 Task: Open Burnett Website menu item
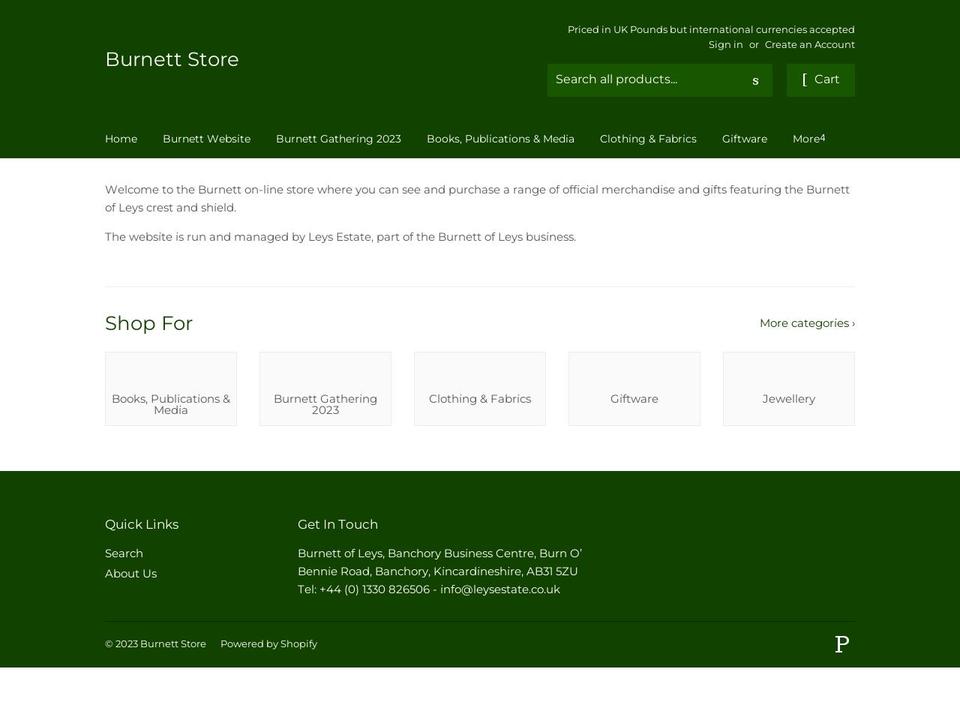pos(206,139)
